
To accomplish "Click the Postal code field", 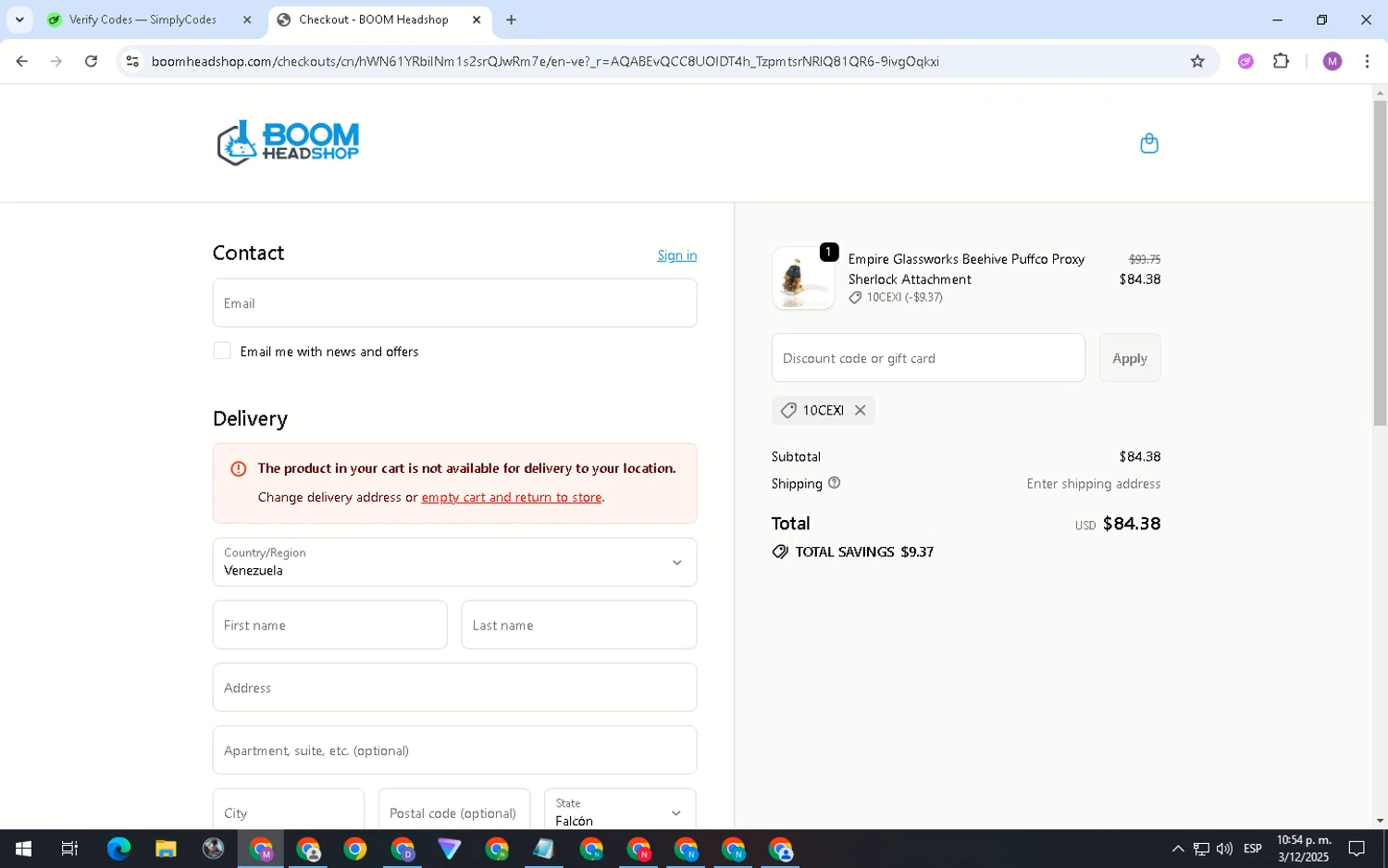I will coord(454,812).
